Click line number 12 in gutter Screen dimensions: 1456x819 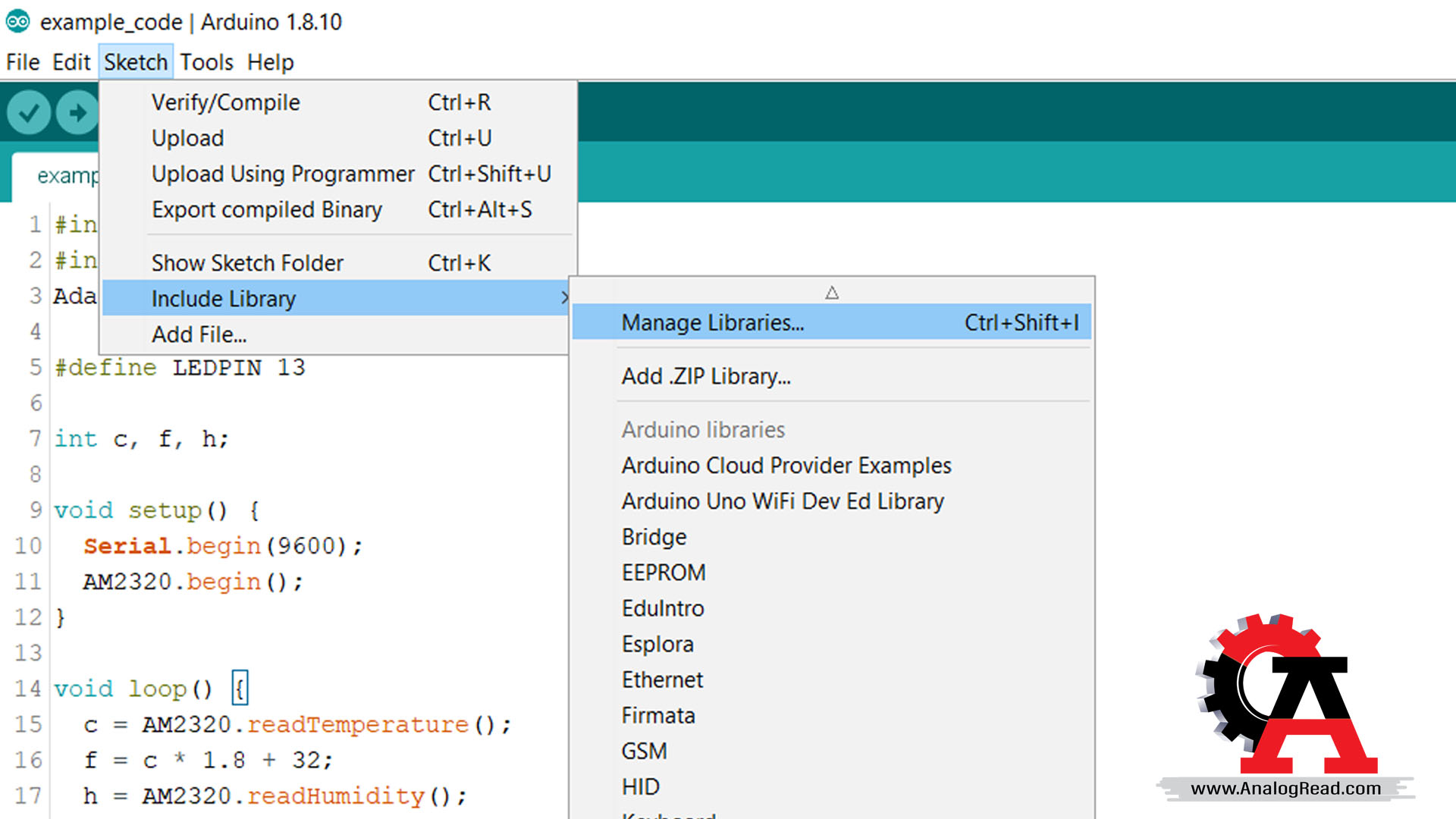coord(28,617)
